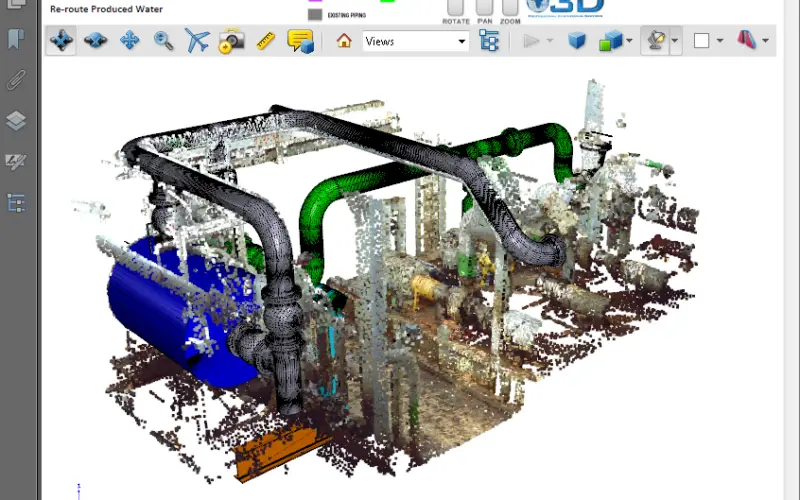Toggle the Model Tree
Image resolution: width=800 pixels, height=500 pixels.
pos(489,41)
